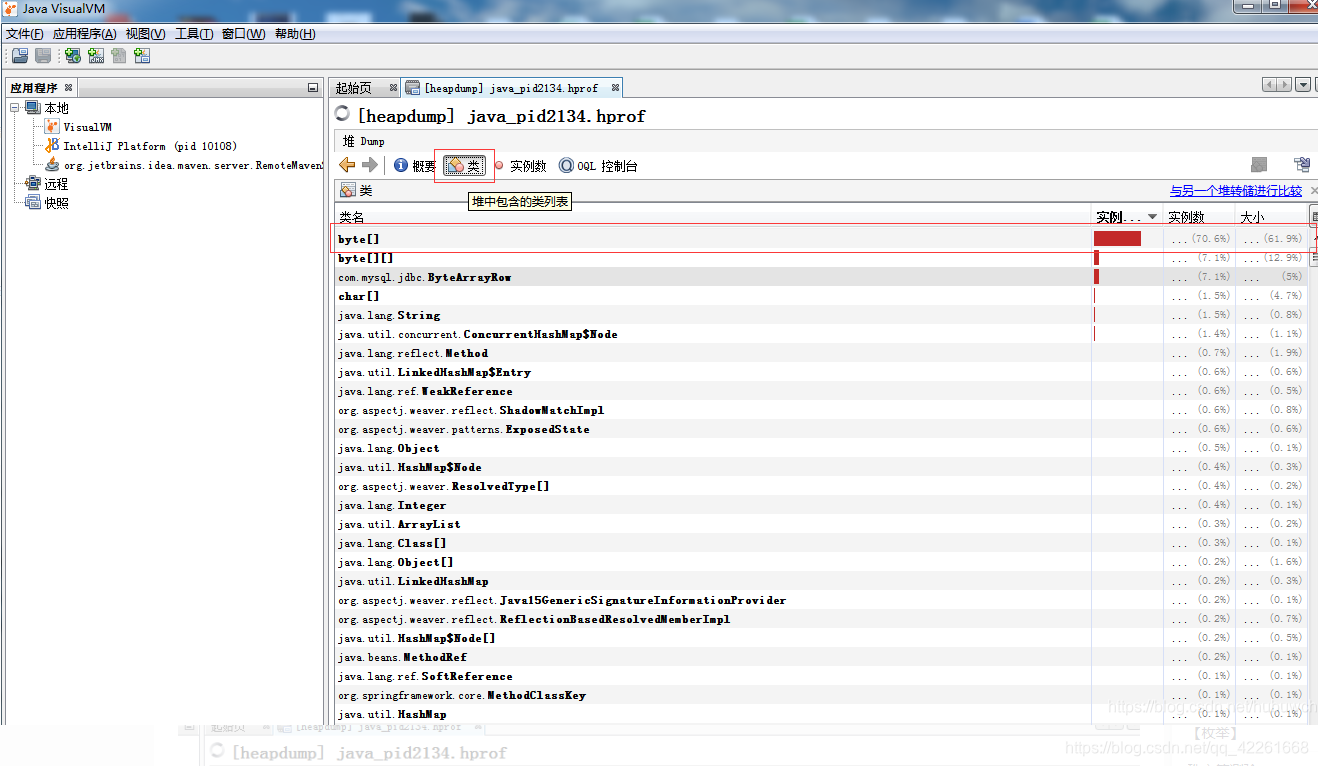1318x766 pixels.
Task: Sort by the 大小 size column header
Action: [x=1271, y=217]
